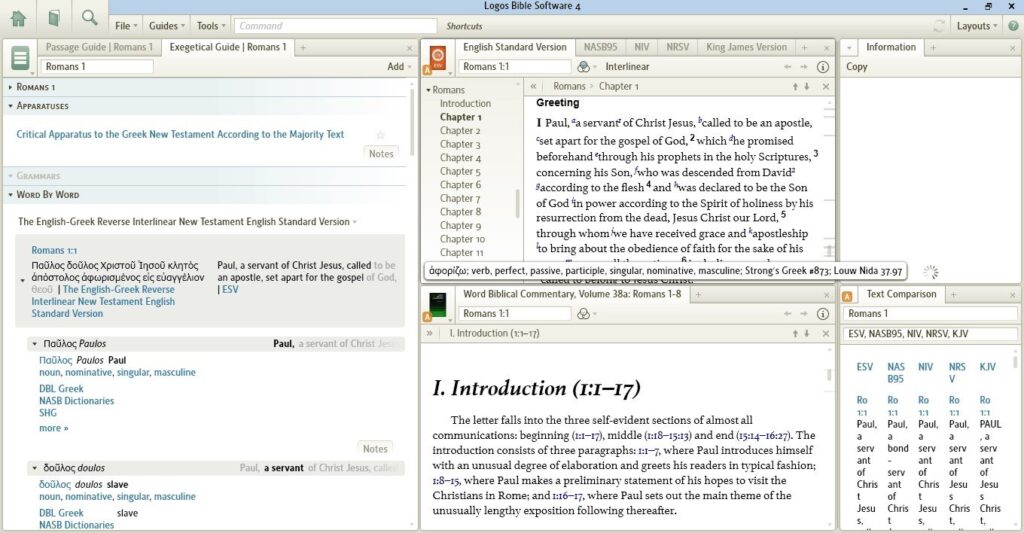Select Introduction in ESV contents
This screenshot has height=533, width=1024.
[x=465, y=103]
